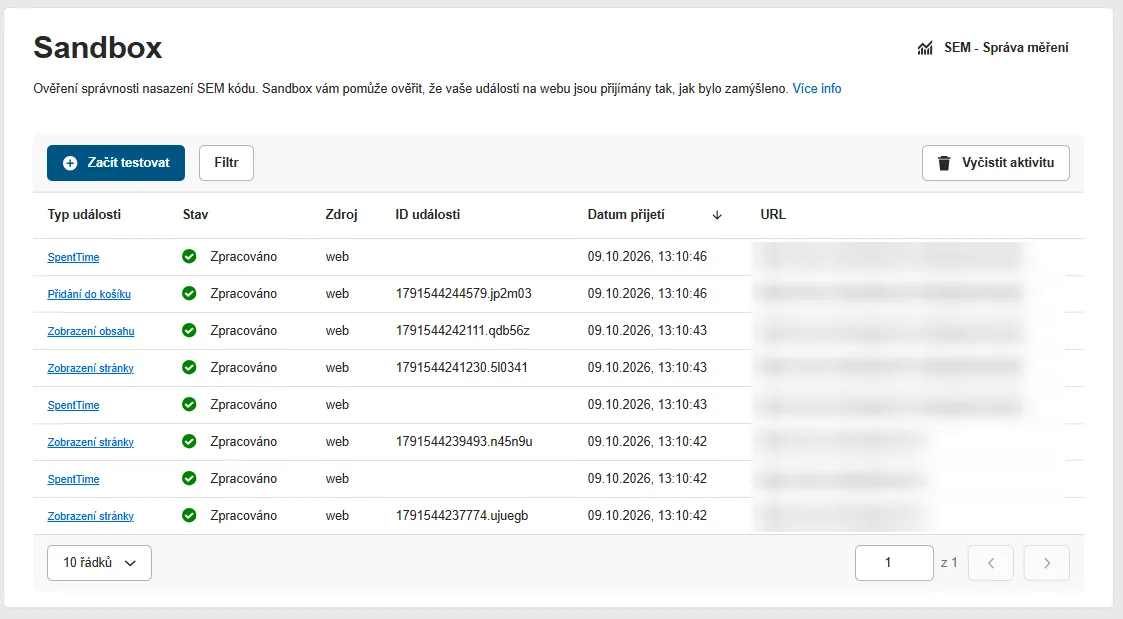Open the 10 řádků rows-per-page dropdown
This screenshot has width=1123, height=619.
(x=100, y=563)
